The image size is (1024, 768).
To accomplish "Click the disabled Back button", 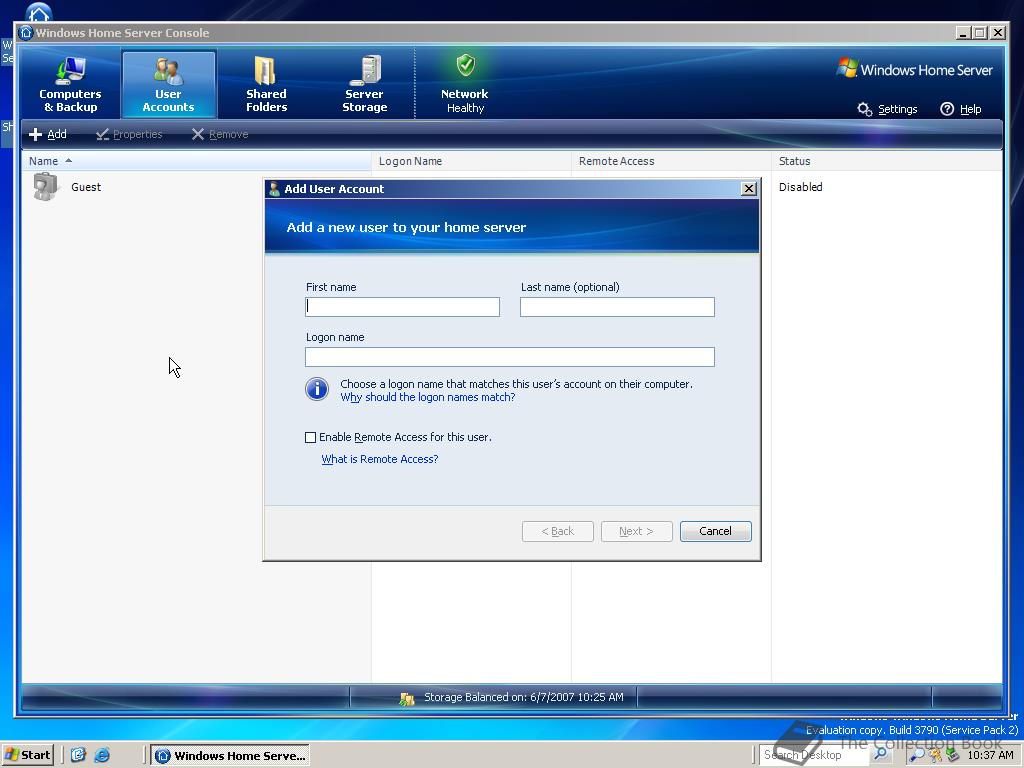I will 558,531.
